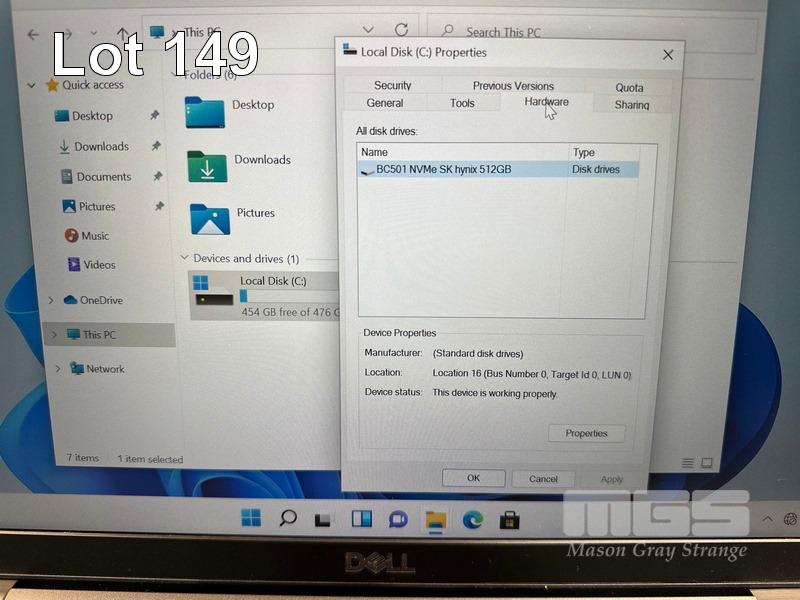Open Microsoft Store from the taskbar
The image size is (800, 600).
click(509, 519)
